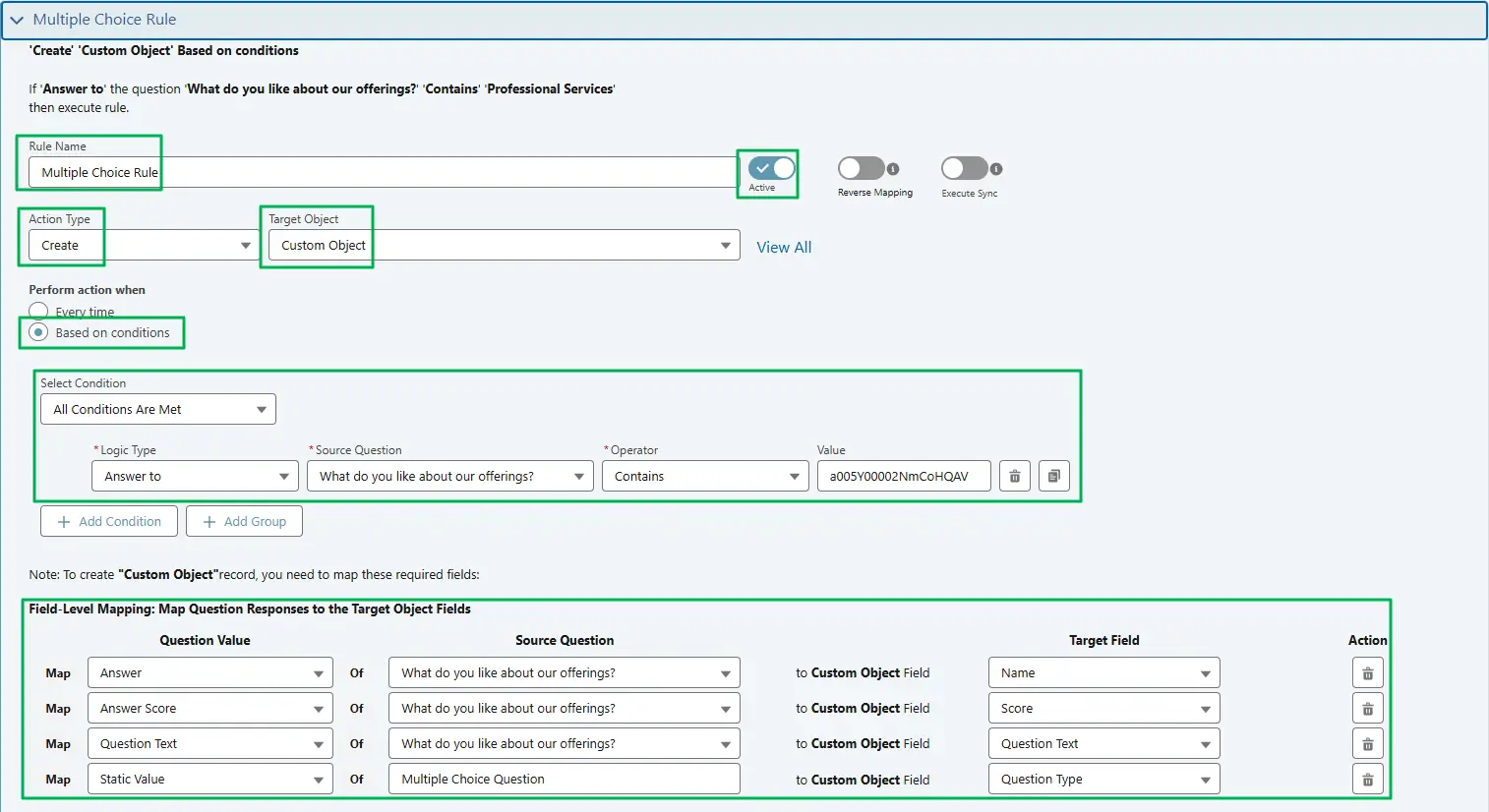Viewport: 1489px width, 812px height.
Task: Open the Target Object dropdown
Action: [x=725, y=245]
